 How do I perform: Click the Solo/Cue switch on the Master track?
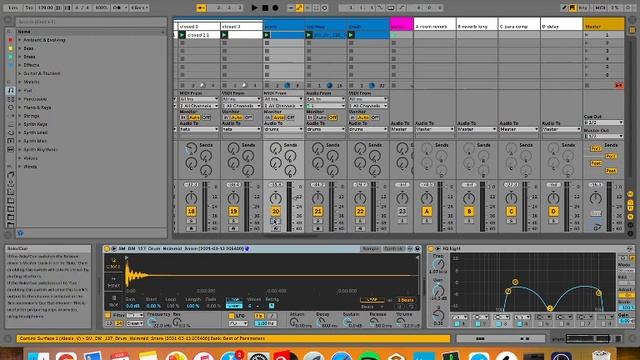click(x=596, y=213)
